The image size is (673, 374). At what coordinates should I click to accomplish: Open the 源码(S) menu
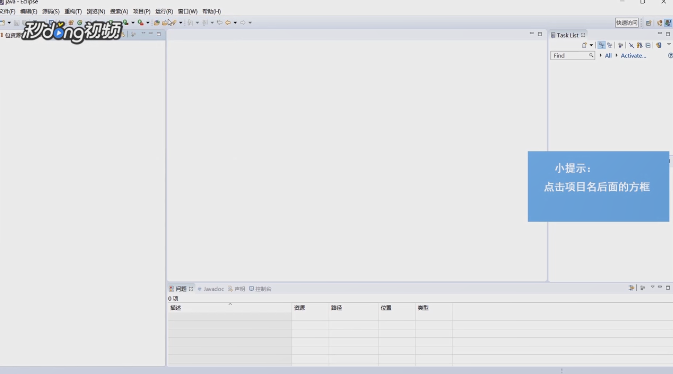click(51, 12)
